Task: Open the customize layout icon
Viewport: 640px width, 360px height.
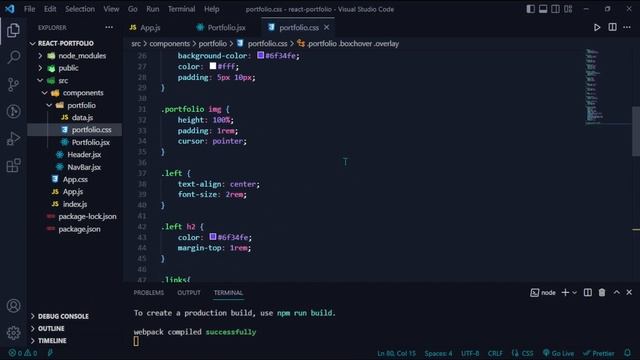Action: pos(568,9)
